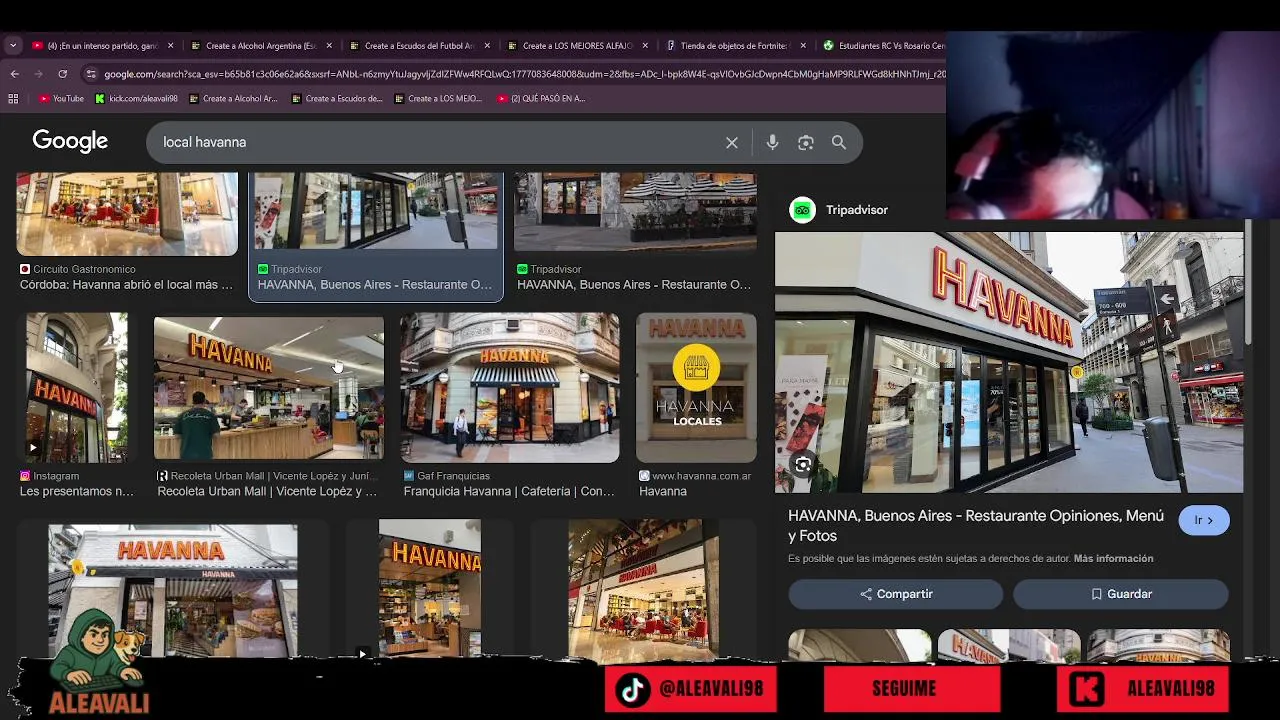Click the Tripadvisor source icon in preview panel
Image resolution: width=1280 pixels, height=720 pixels.
click(802, 210)
